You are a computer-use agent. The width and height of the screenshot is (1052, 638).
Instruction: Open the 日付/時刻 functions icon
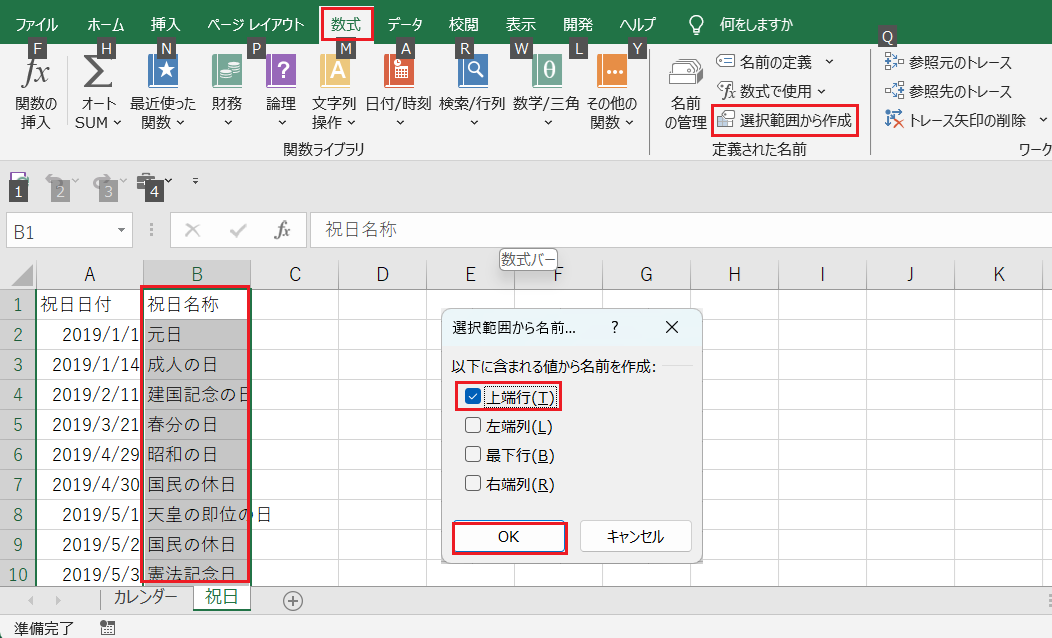point(398,75)
